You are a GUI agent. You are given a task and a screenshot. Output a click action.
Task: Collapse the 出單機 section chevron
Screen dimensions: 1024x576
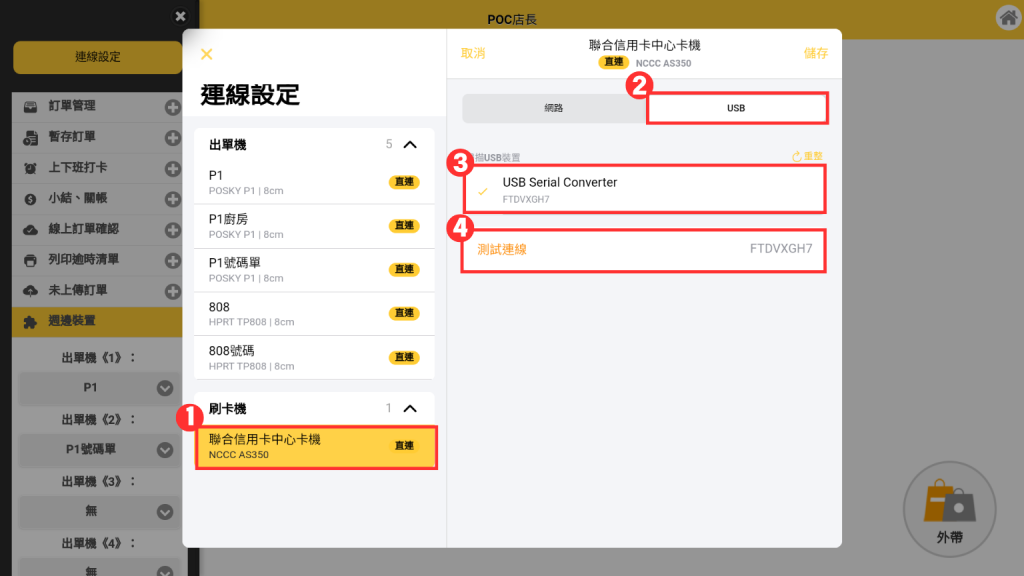pyautogui.click(x=410, y=145)
